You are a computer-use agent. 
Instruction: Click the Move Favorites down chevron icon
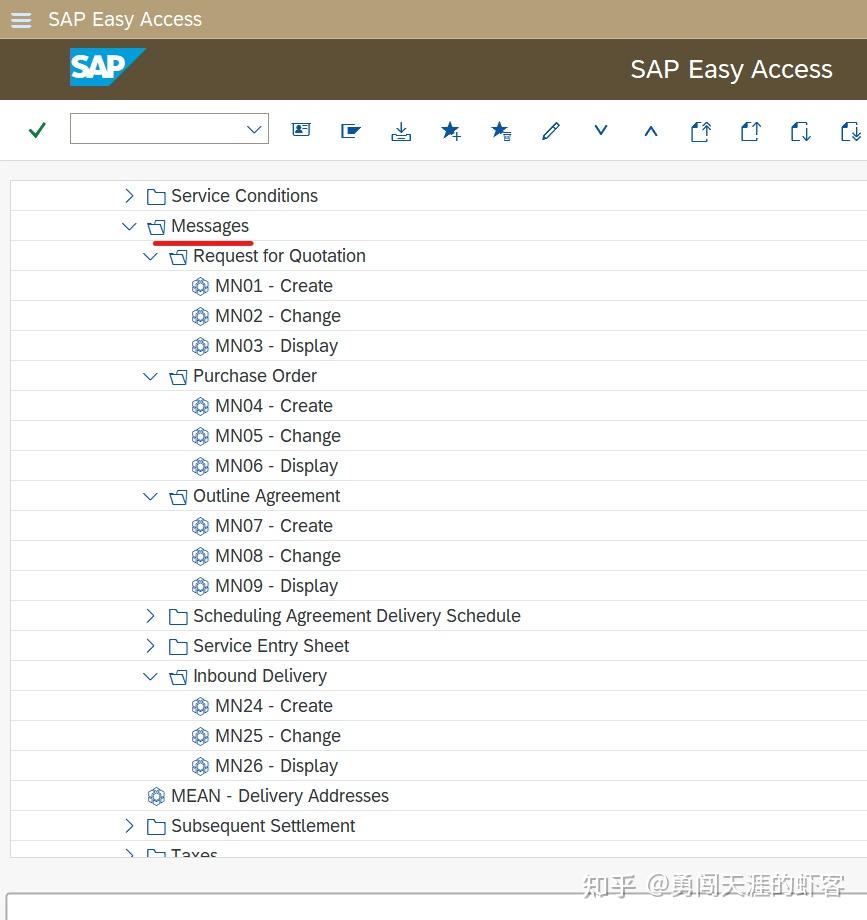pyautogui.click(x=601, y=130)
